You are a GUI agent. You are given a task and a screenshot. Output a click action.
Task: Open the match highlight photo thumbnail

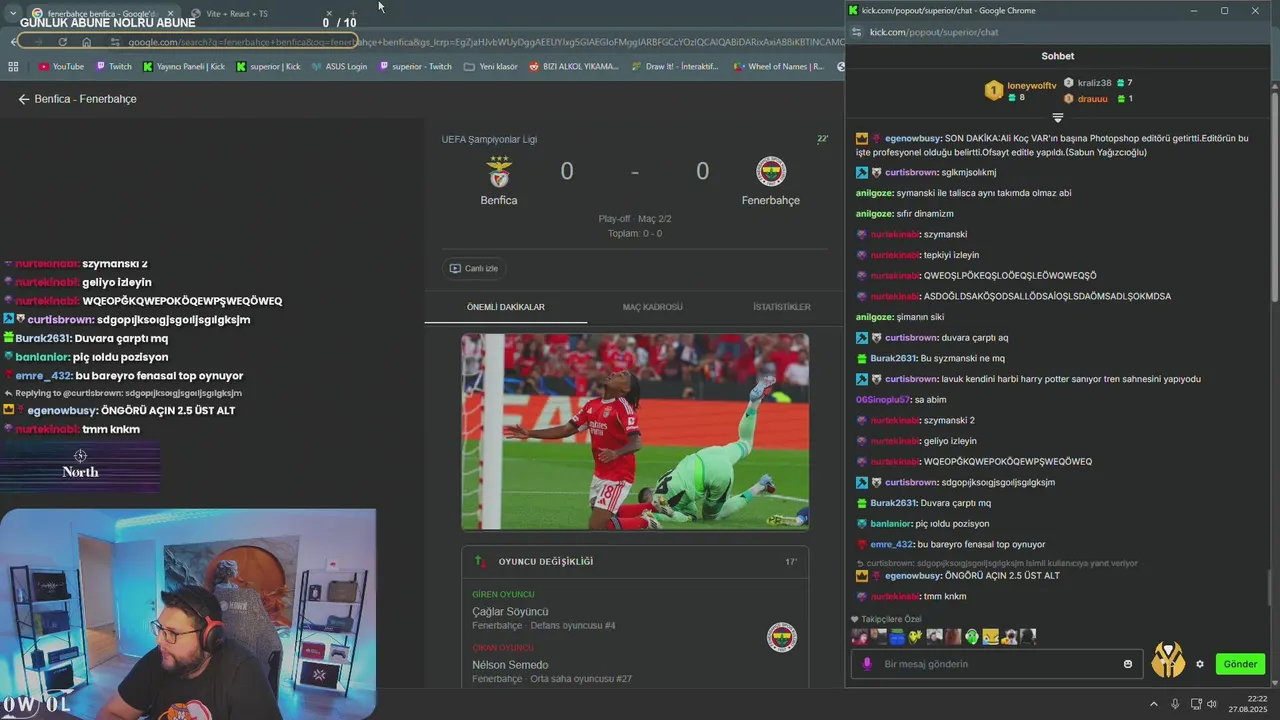[x=635, y=432]
